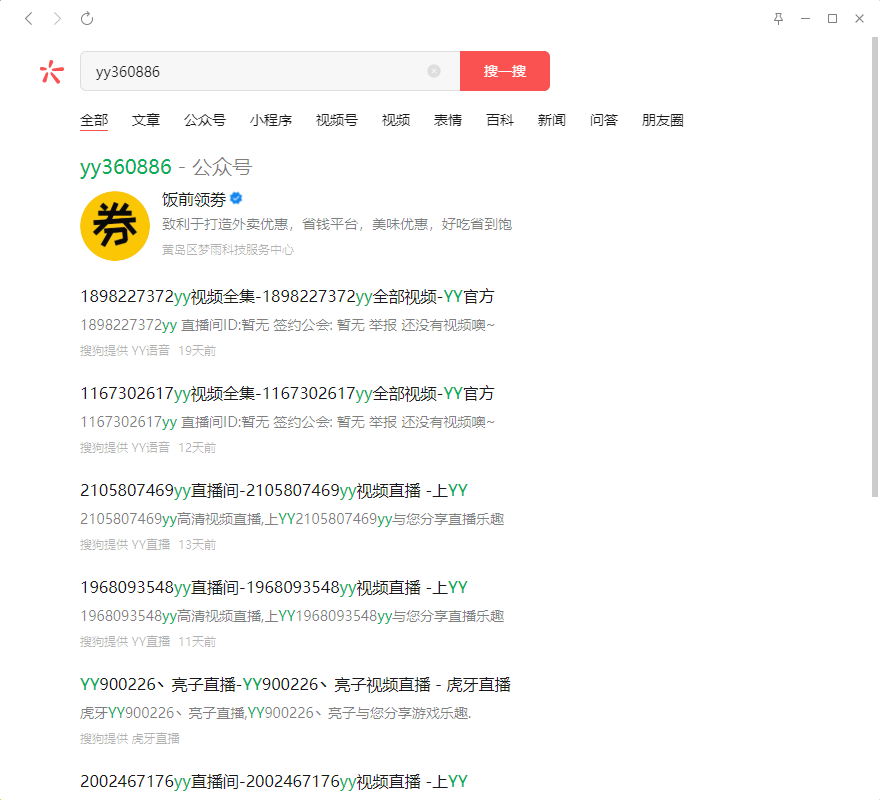
Task: Click the yellow 券 account avatar
Action: click(115, 226)
